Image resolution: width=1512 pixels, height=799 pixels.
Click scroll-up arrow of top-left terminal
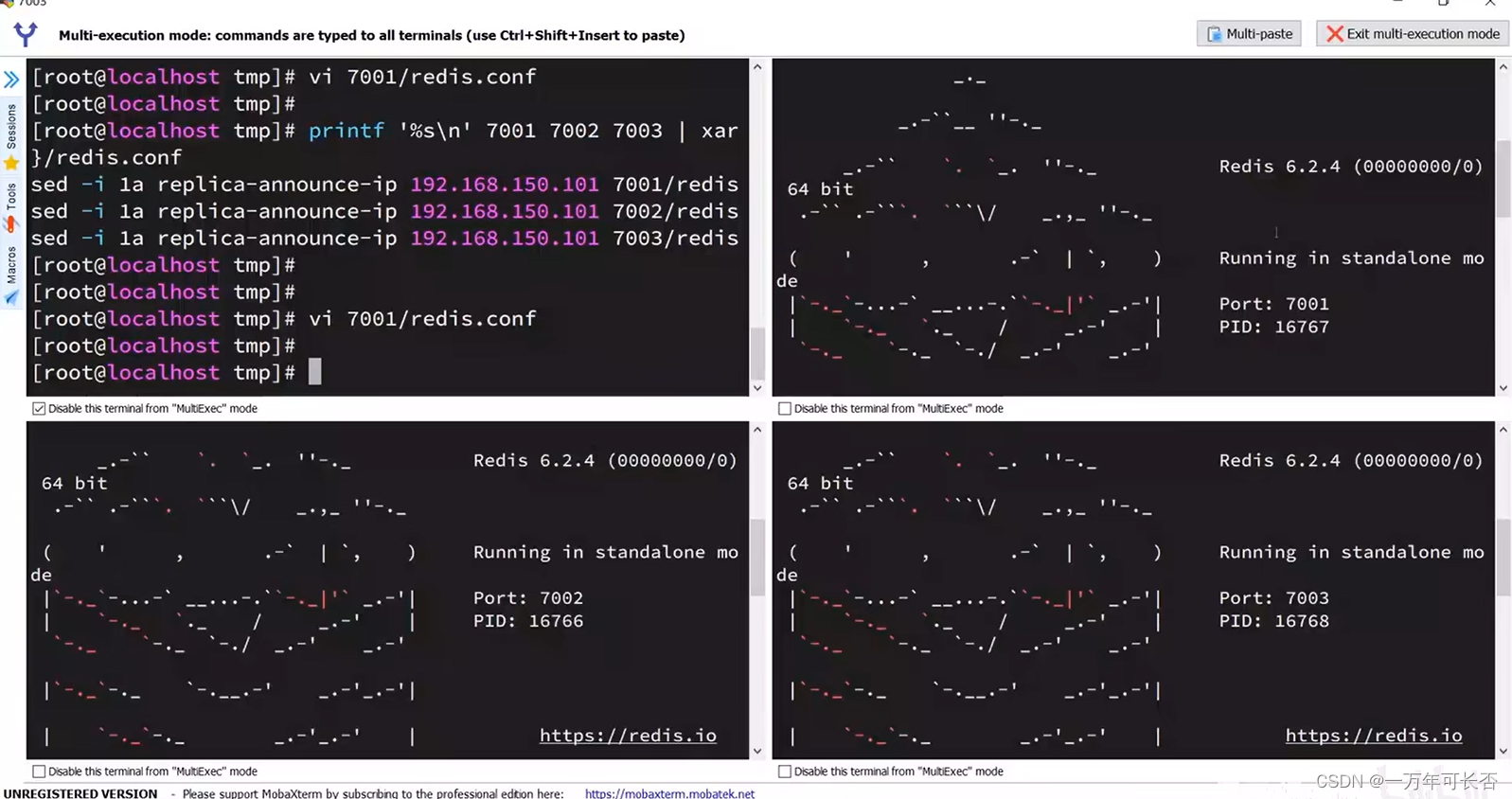[x=757, y=67]
